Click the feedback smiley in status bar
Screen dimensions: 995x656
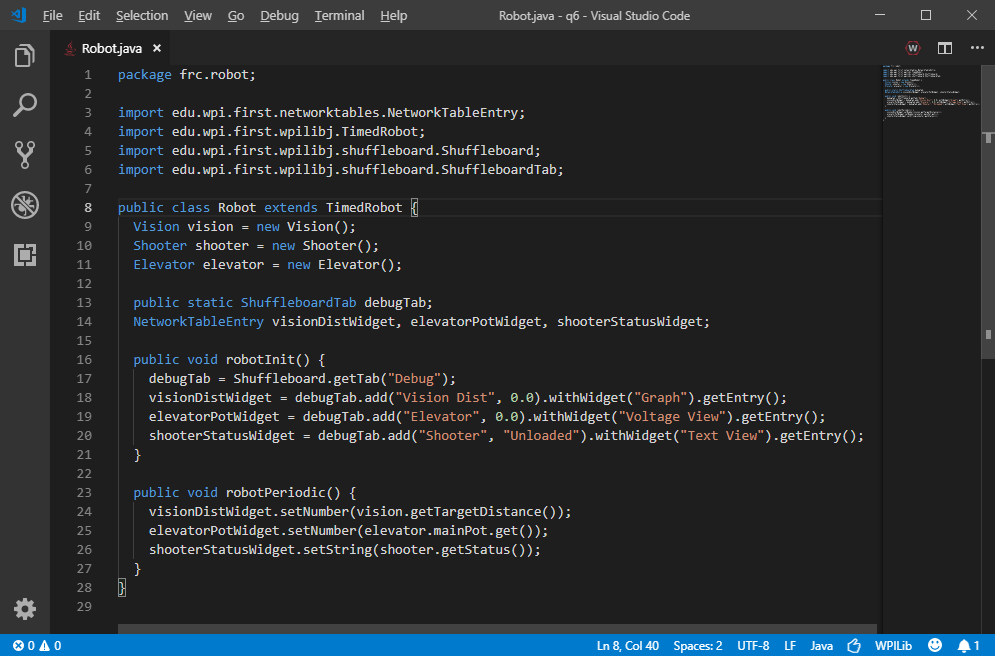point(935,646)
